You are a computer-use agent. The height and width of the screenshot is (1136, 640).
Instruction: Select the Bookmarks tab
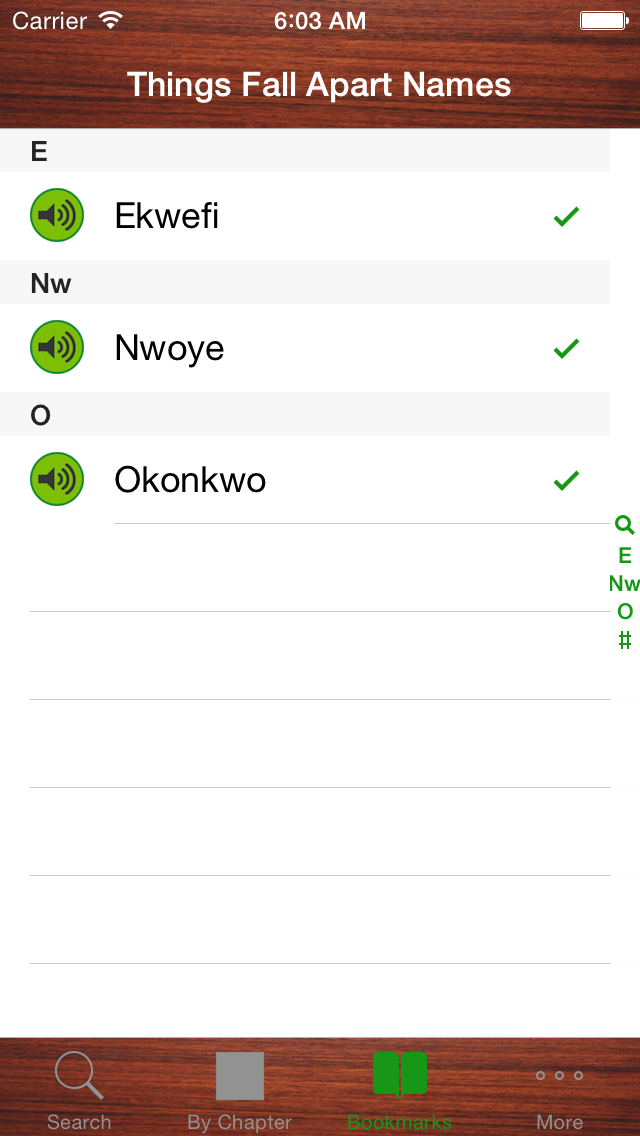pyautogui.click(x=400, y=1089)
